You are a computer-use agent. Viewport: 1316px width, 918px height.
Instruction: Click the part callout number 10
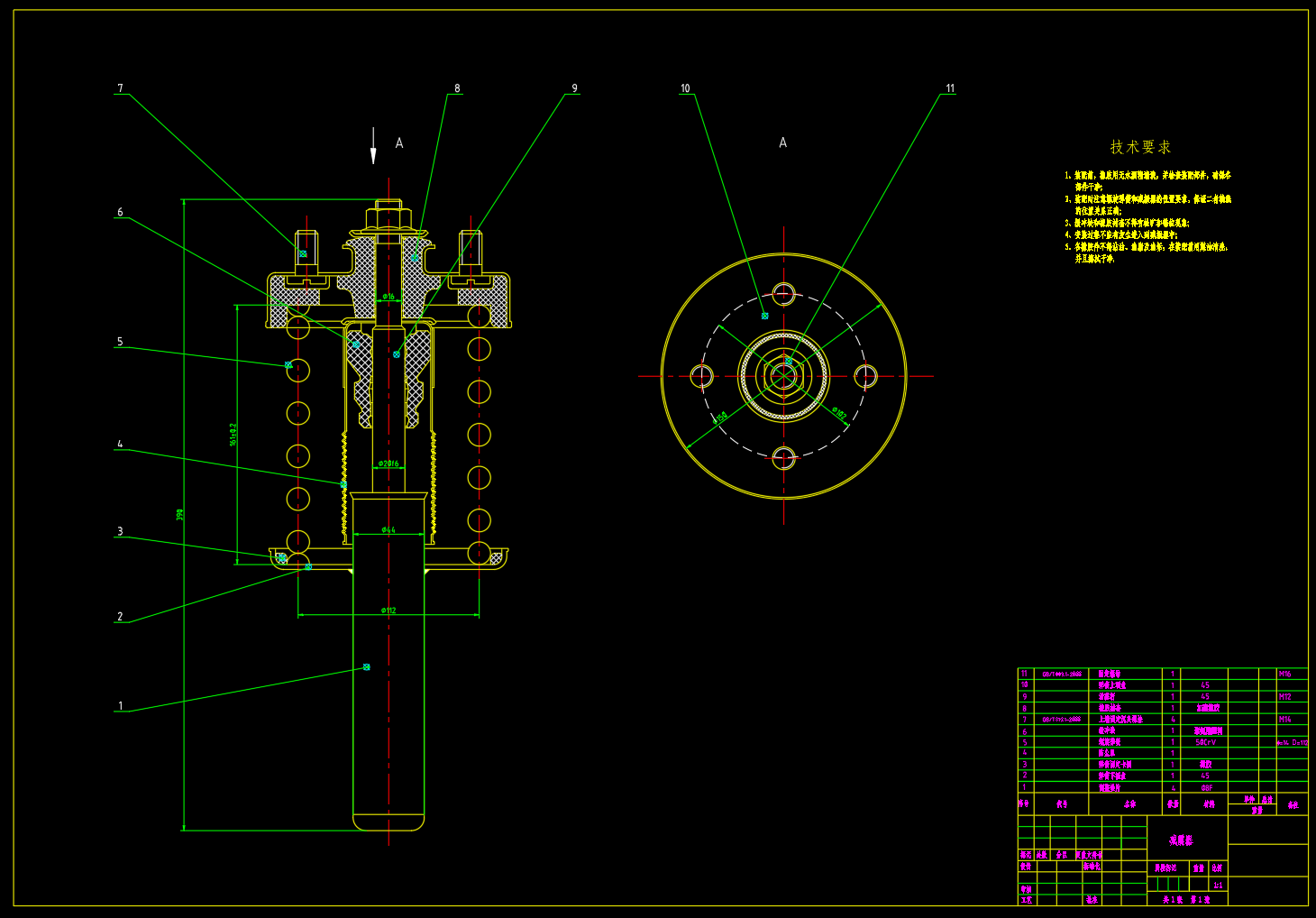(685, 88)
